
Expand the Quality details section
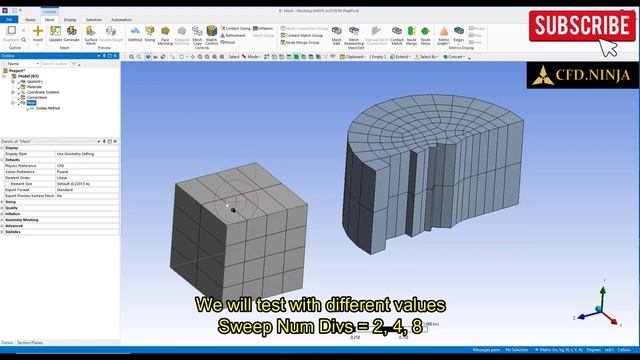point(2,208)
